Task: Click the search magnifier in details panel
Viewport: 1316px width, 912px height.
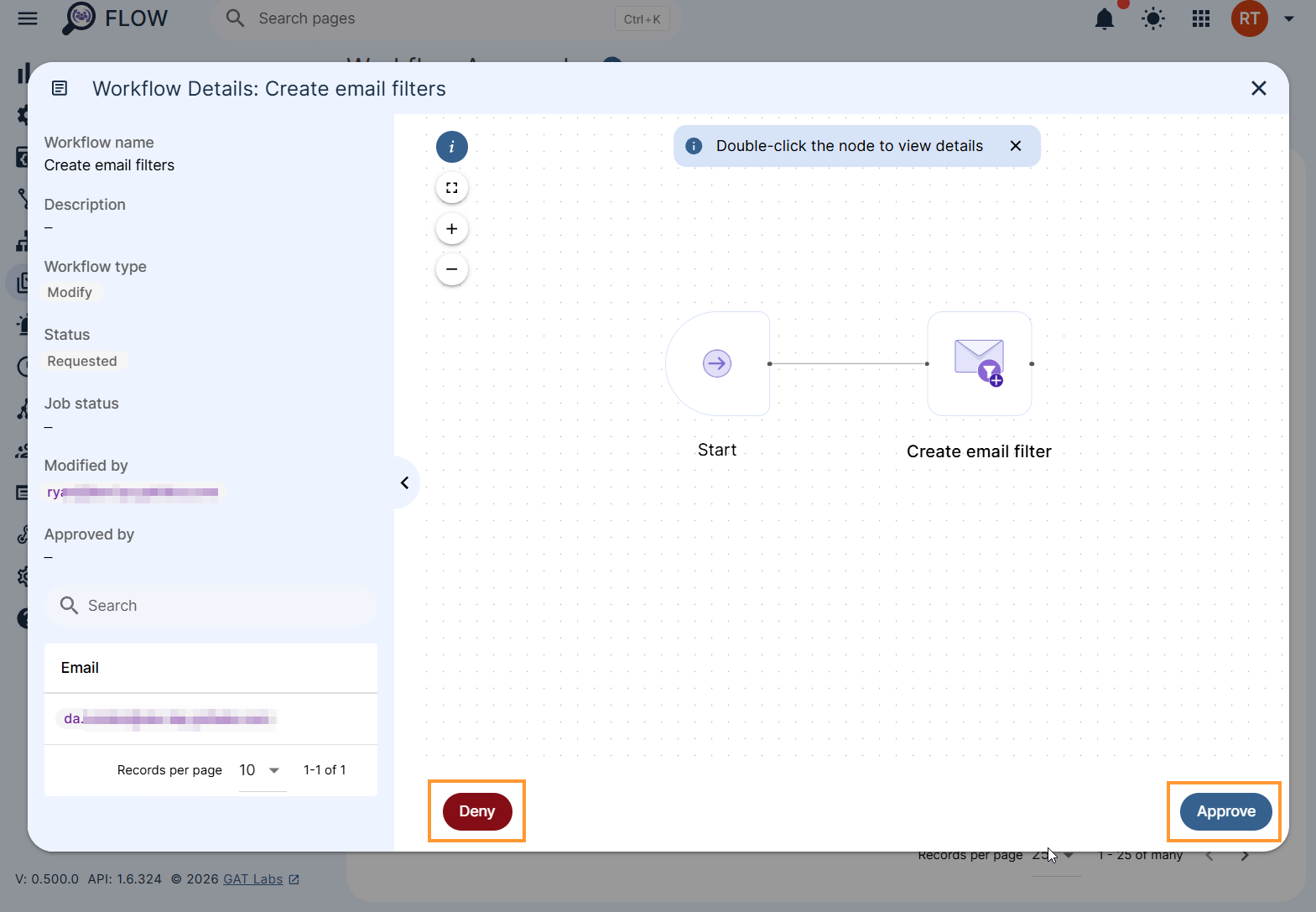Action: (x=69, y=606)
